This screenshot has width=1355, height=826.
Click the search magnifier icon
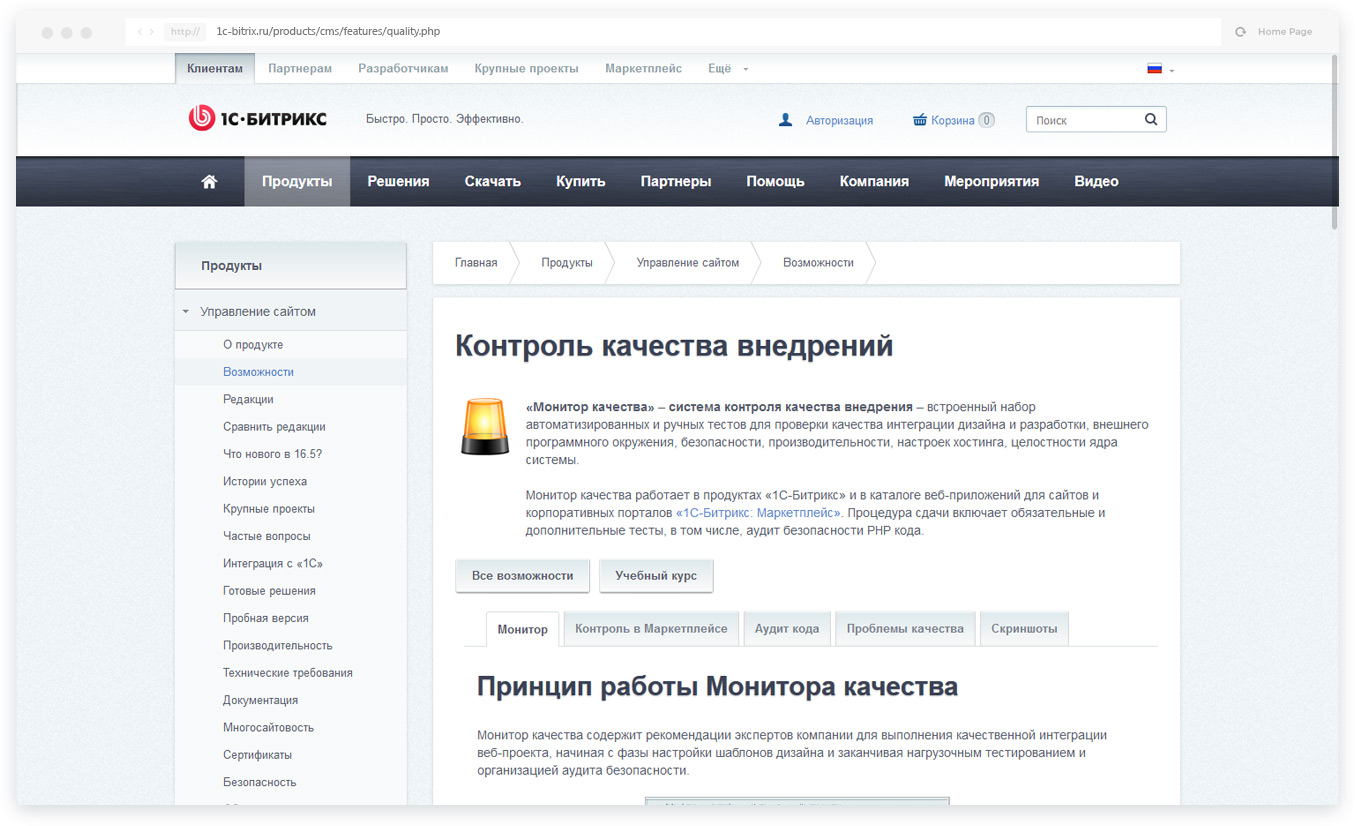pos(1151,119)
